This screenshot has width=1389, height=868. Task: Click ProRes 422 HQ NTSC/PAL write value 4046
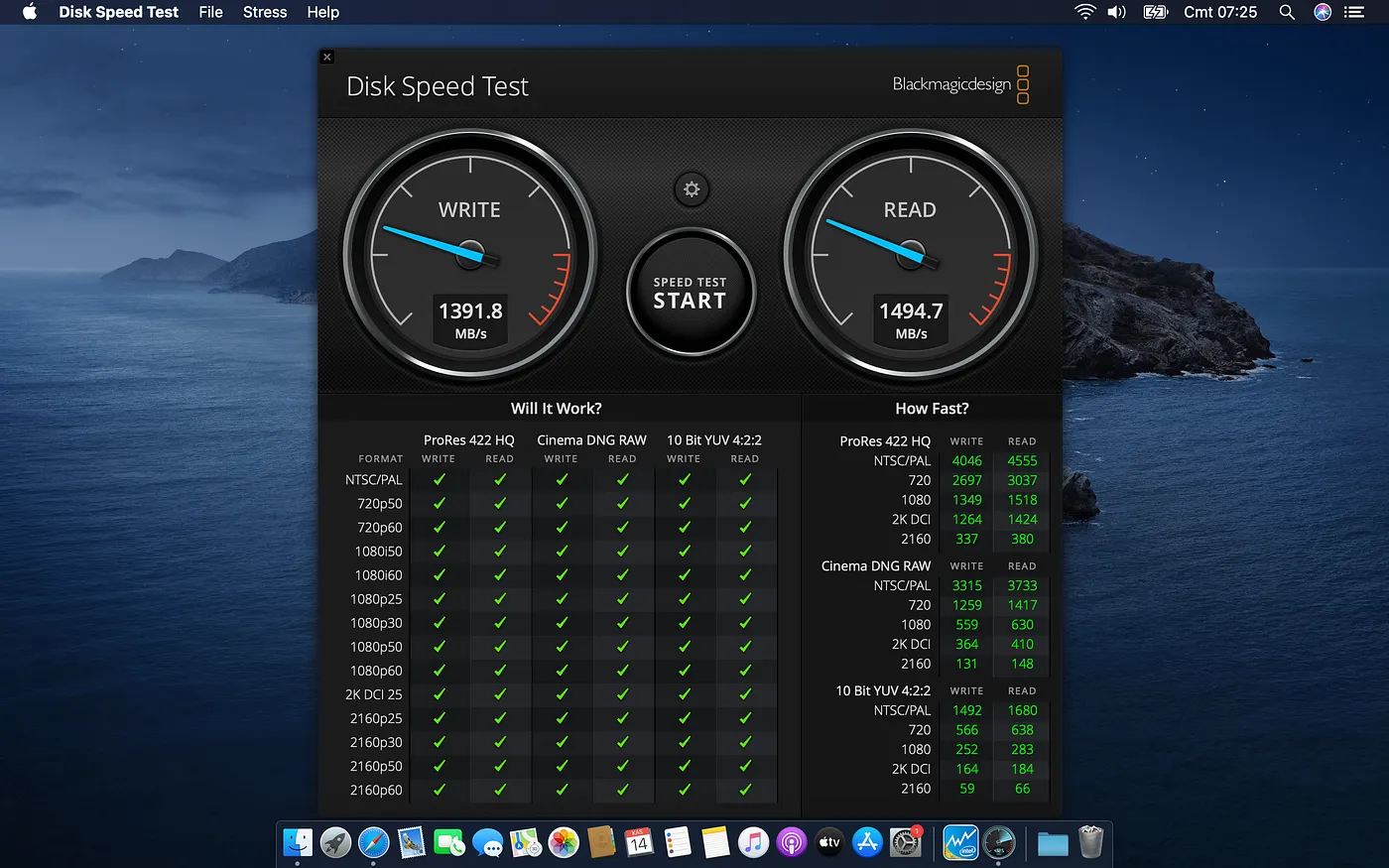point(967,461)
